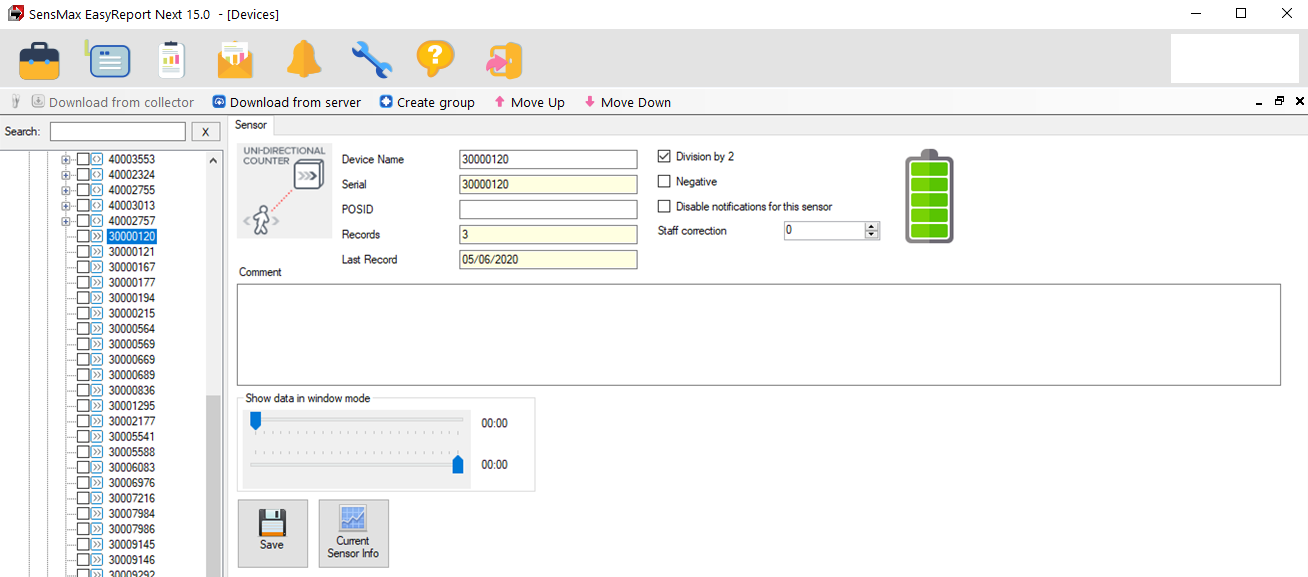This screenshot has width=1308, height=577.
Task: Select the Sensor tab
Action: 251,125
